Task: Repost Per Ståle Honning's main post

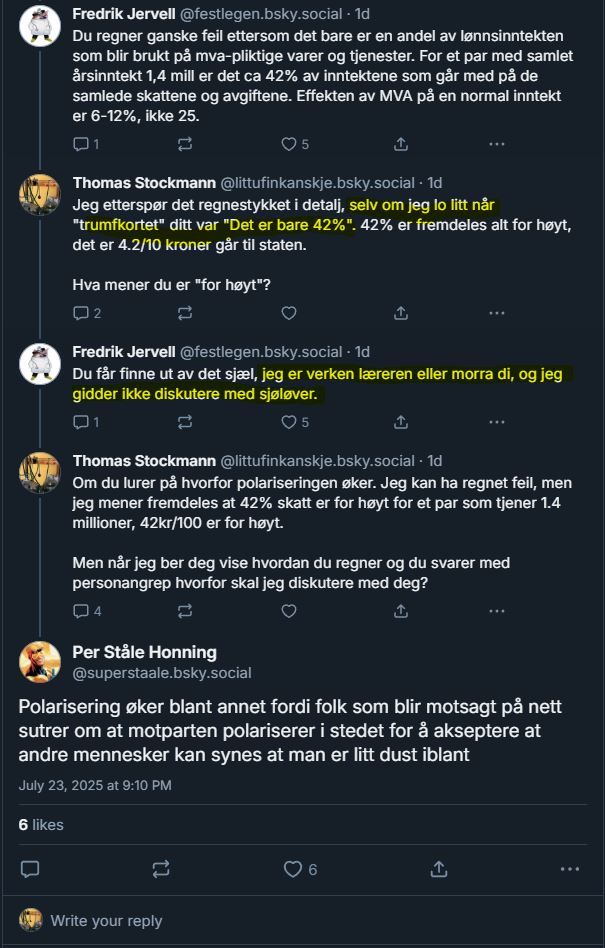Action: coord(161,869)
